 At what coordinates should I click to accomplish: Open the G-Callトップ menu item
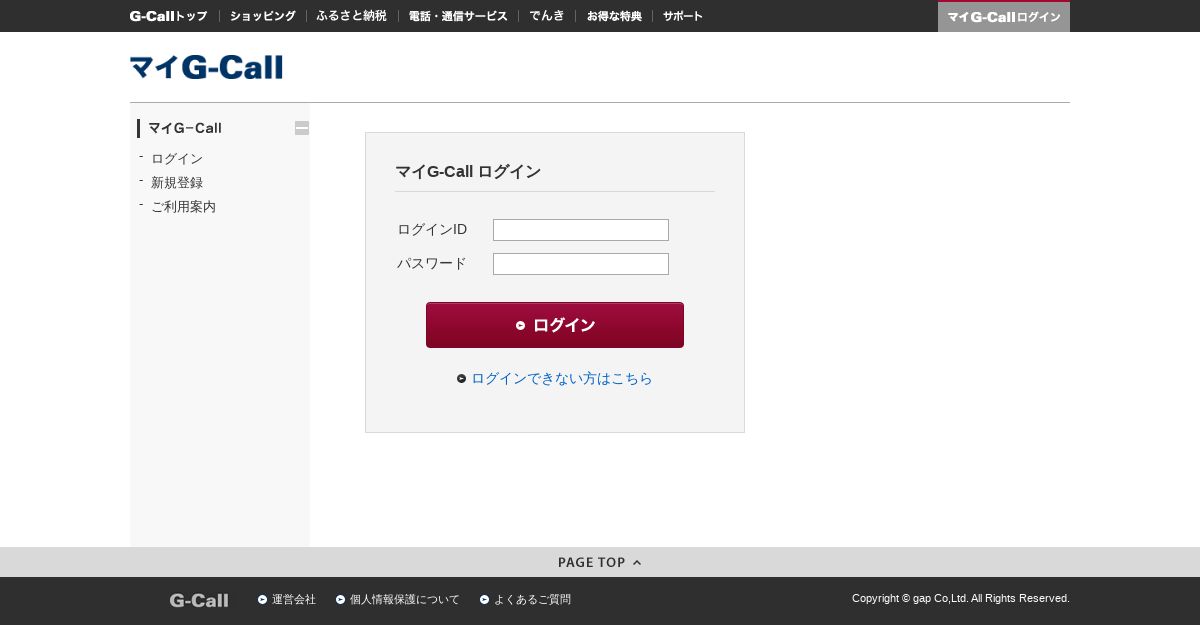[169, 16]
